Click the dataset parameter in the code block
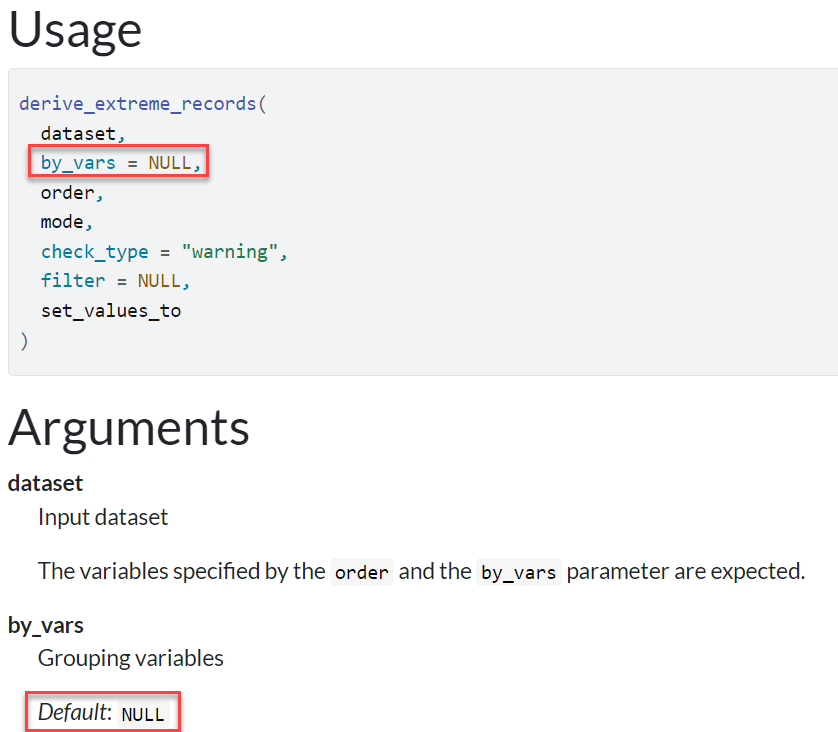838x732 pixels. pyautogui.click(x=78, y=132)
